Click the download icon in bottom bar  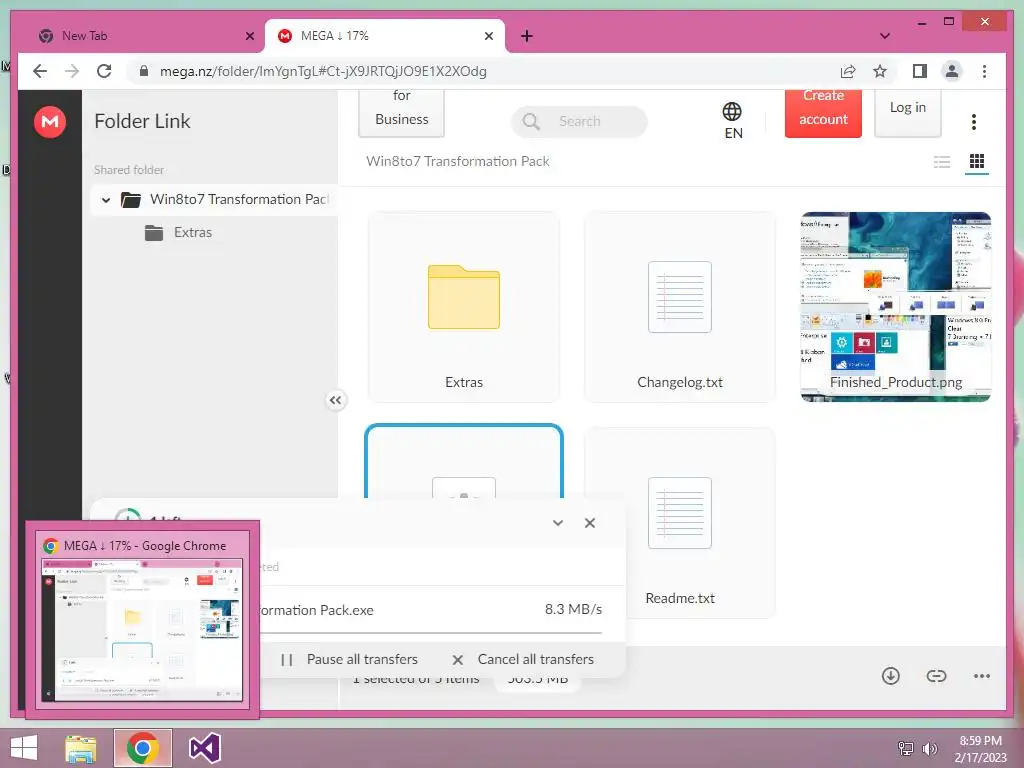pos(891,676)
